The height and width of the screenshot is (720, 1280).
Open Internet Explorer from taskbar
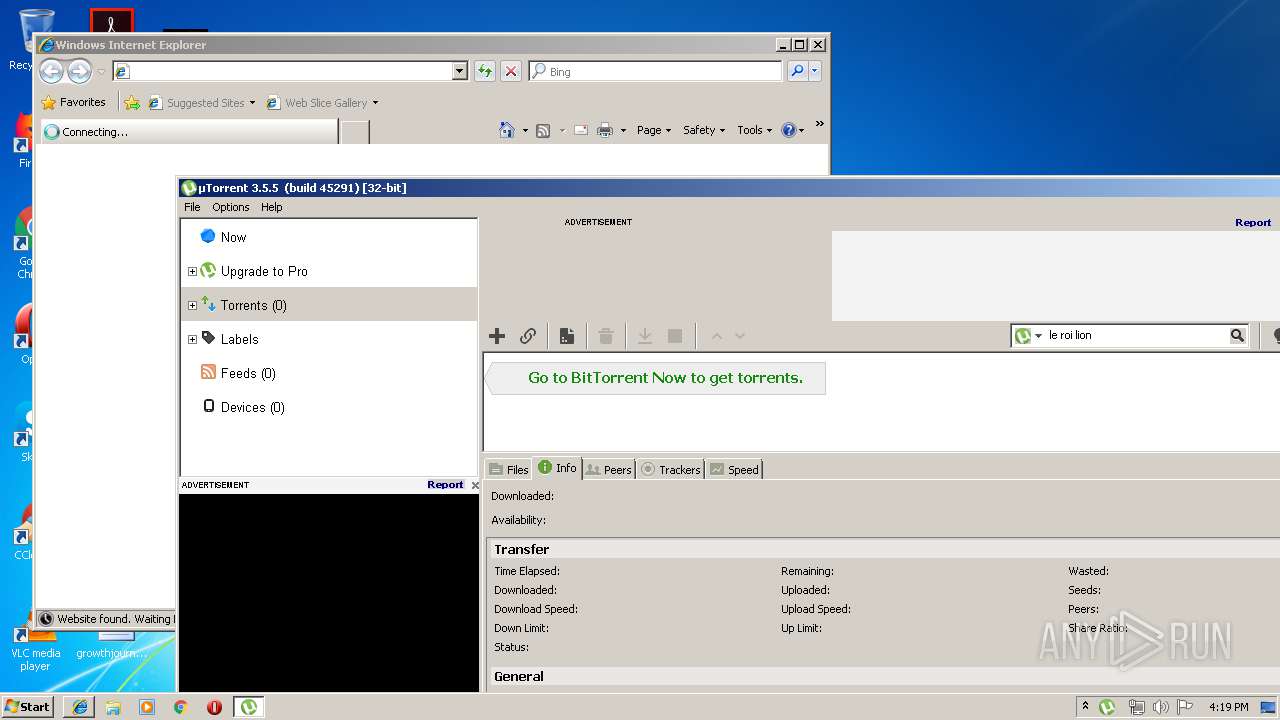[x=80, y=707]
